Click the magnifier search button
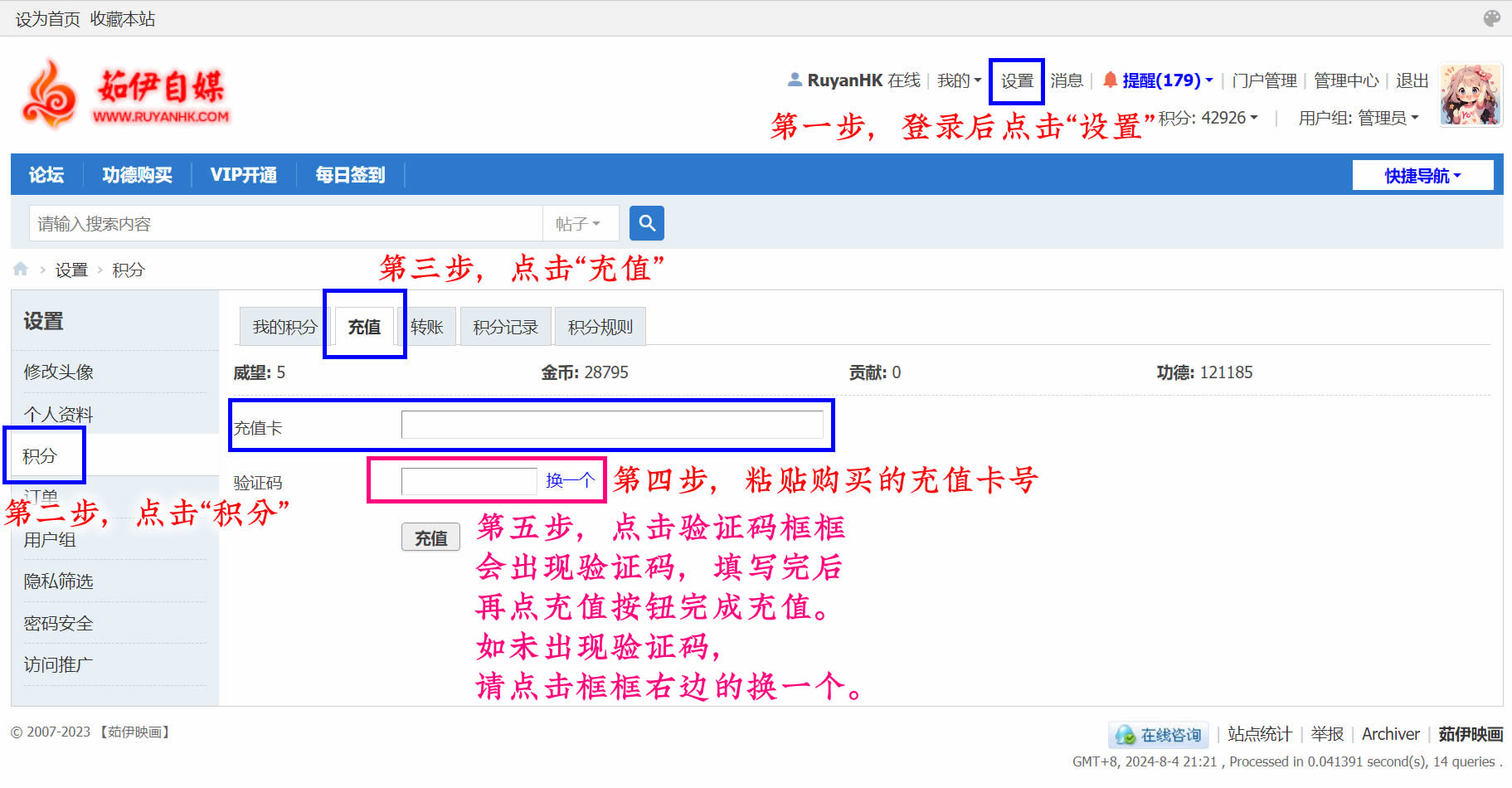Screen dimensions: 1512x788 click(x=646, y=223)
